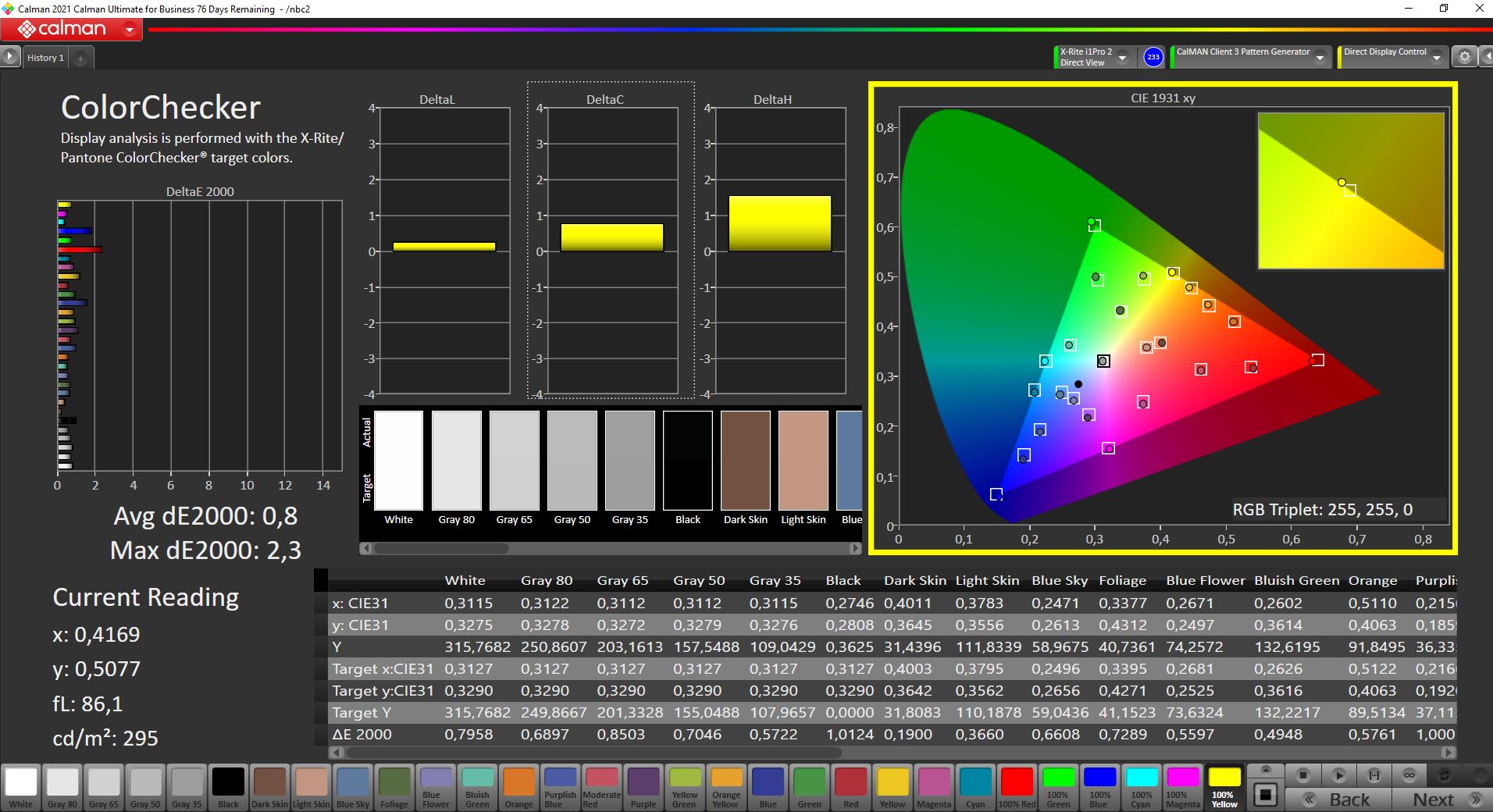Open the Pattern Generator source dropdown
The height and width of the screenshot is (812, 1493).
[1320, 58]
